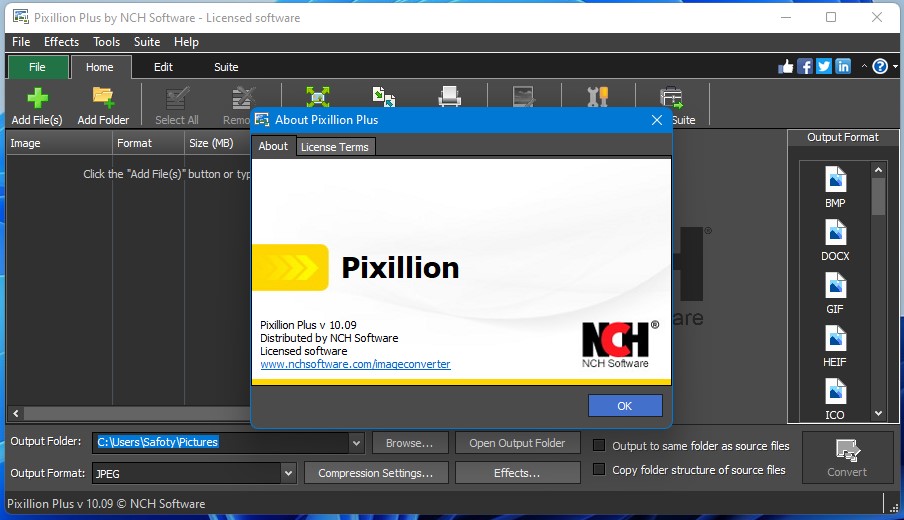The width and height of the screenshot is (904, 520).
Task: Click format list scroll-down arrow
Action: pyautogui.click(x=878, y=413)
